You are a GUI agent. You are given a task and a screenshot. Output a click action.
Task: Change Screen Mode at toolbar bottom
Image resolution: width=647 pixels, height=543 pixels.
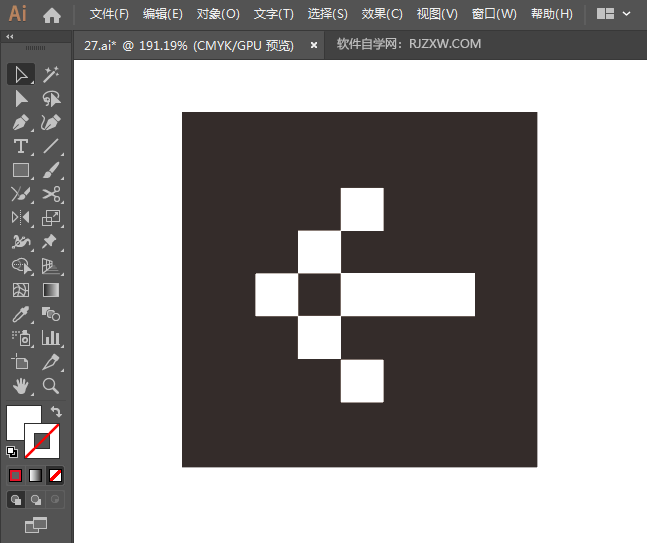pyautogui.click(x=36, y=525)
